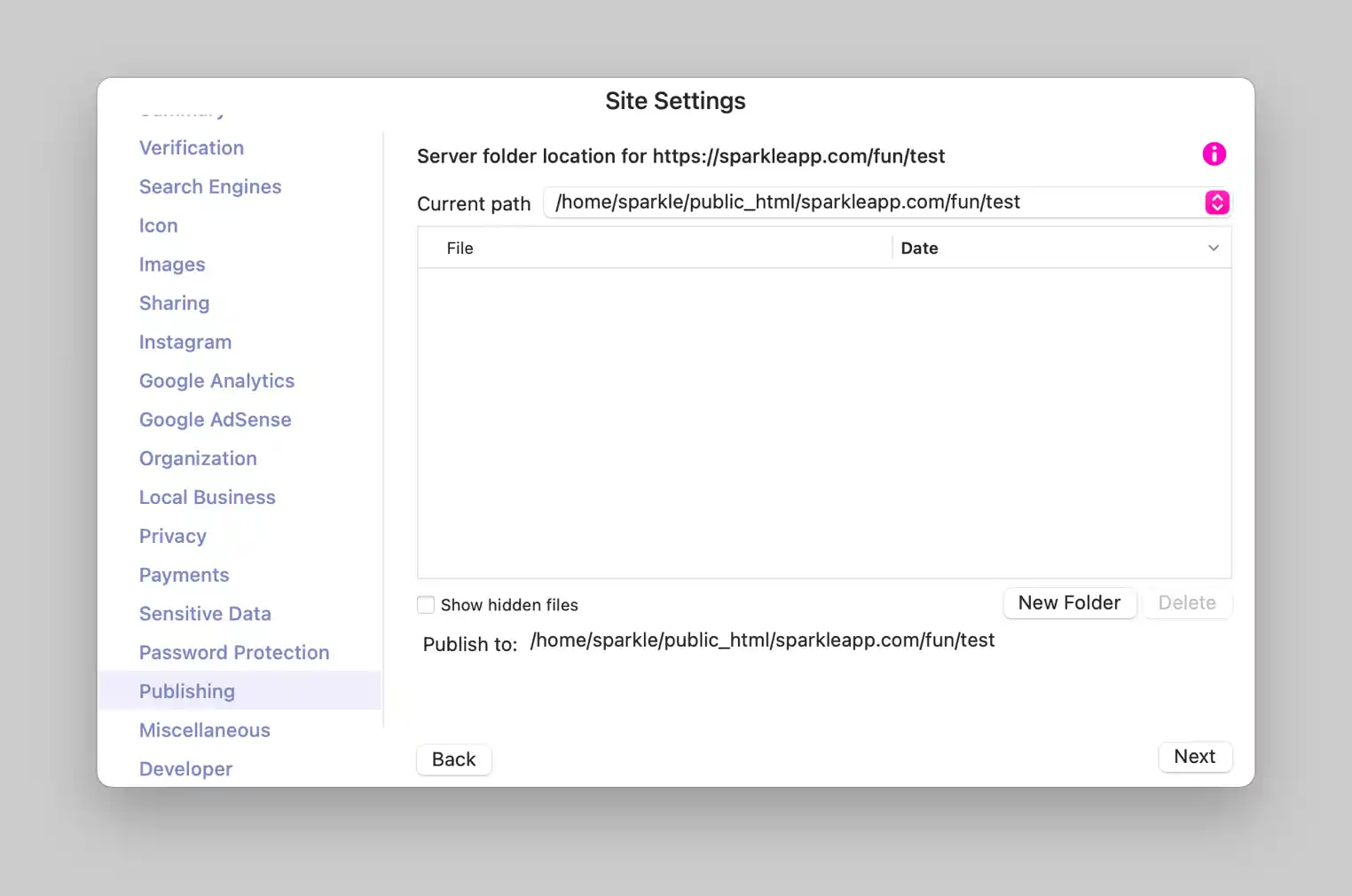
Task: Go back with the Back button
Action: pos(453,759)
